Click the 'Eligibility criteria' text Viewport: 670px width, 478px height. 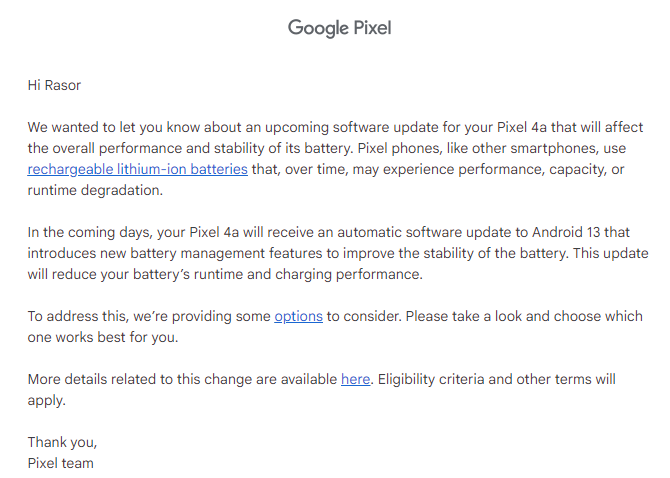pyautogui.click(x=430, y=379)
